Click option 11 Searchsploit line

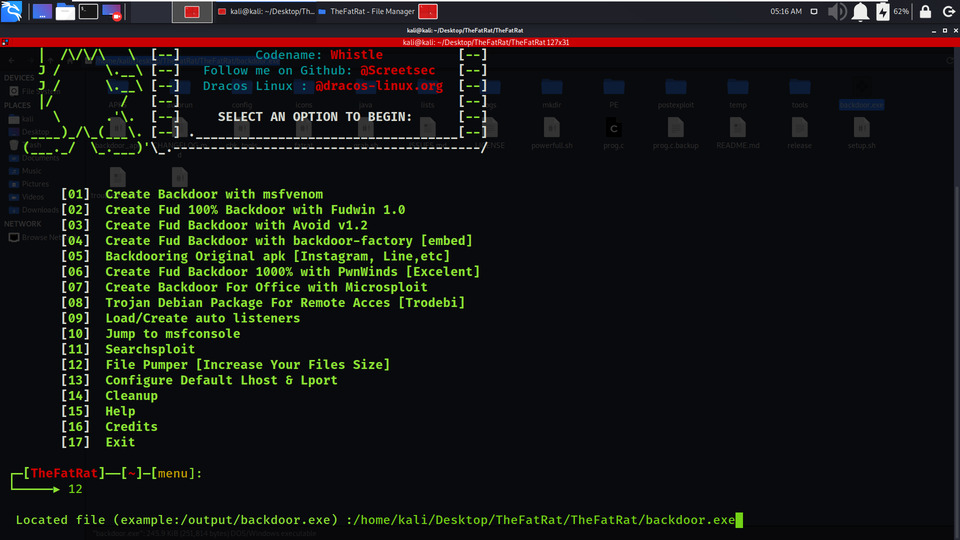point(128,349)
